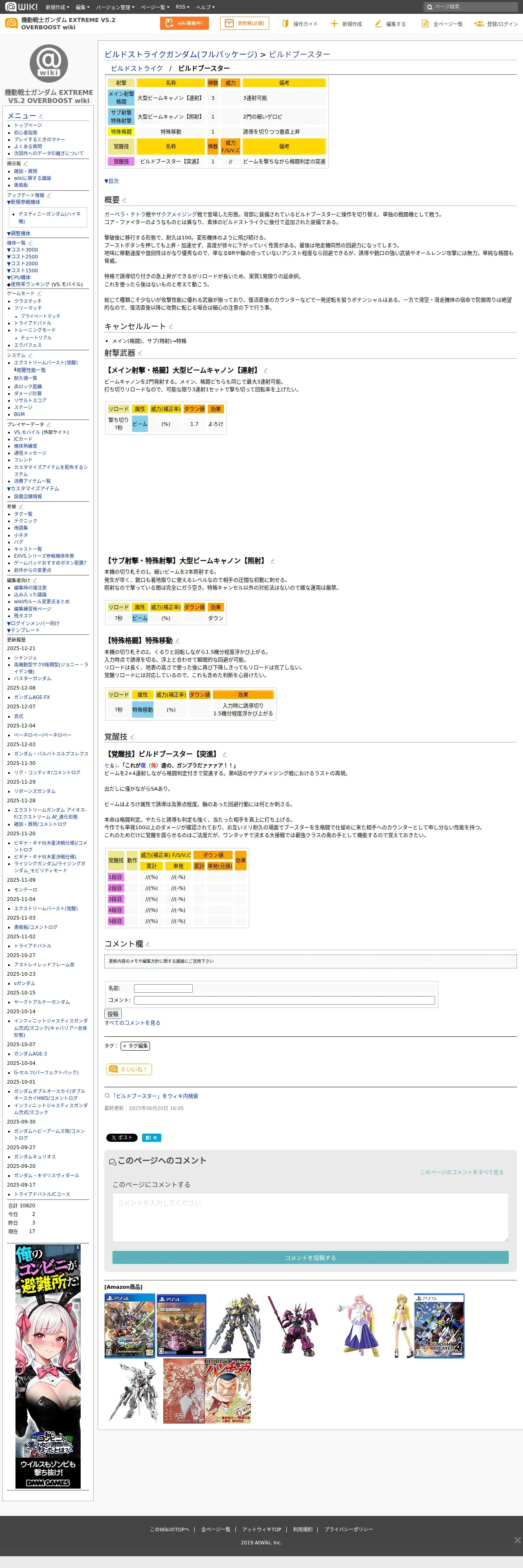Click the コメント single-line input field

284,1000
